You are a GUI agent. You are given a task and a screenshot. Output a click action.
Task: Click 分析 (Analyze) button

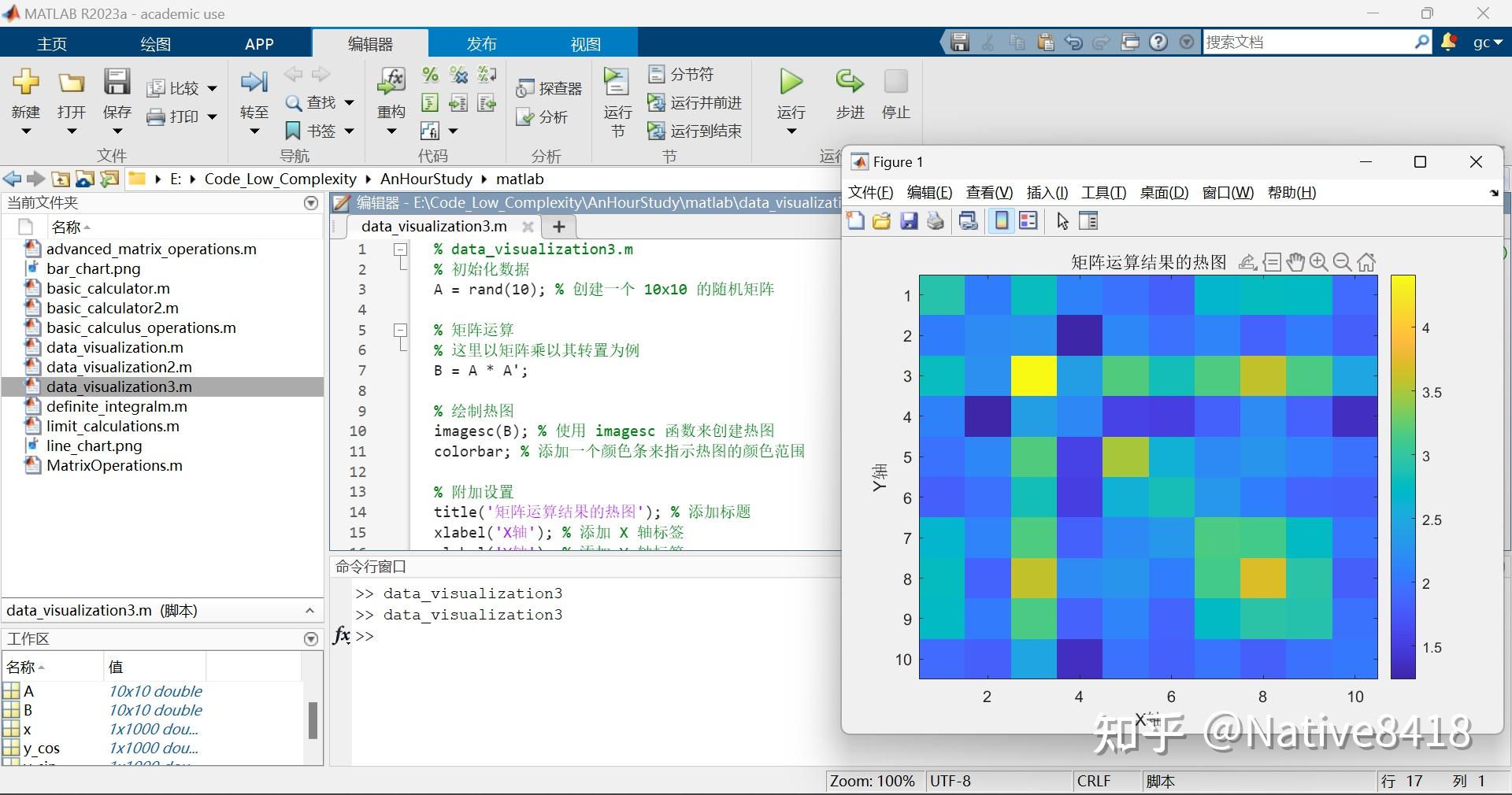[x=541, y=117]
